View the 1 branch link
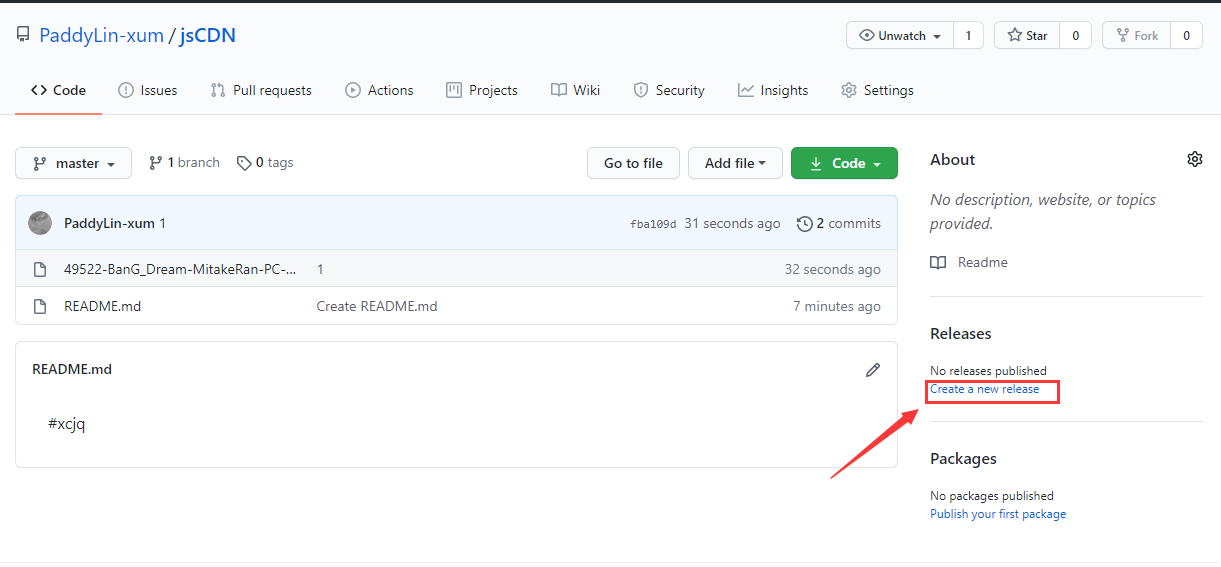1221x567 pixels. [x=184, y=162]
